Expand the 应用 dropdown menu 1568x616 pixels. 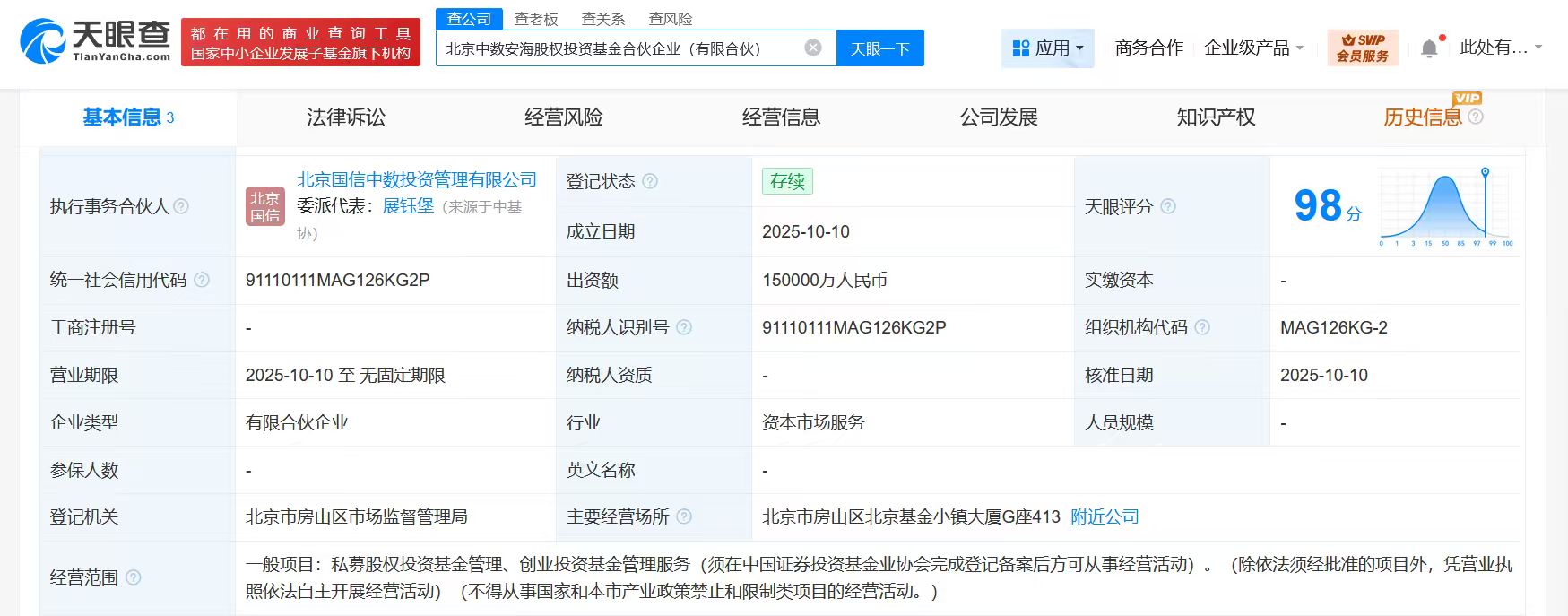pyautogui.click(x=1047, y=48)
